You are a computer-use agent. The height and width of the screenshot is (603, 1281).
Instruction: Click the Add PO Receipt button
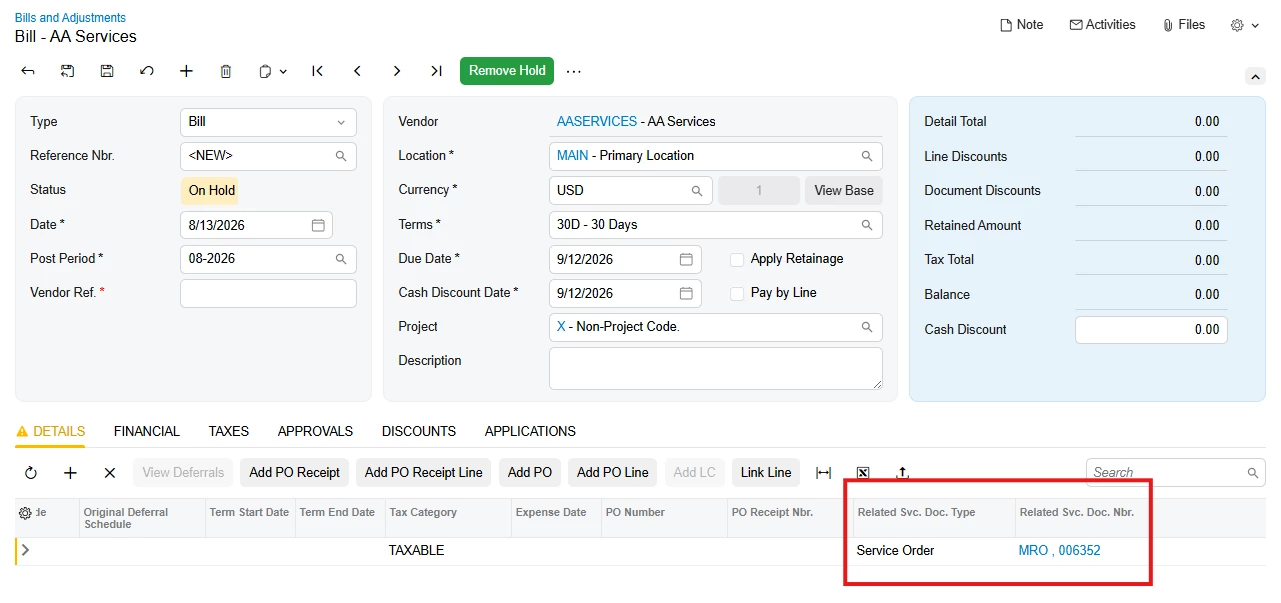point(295,473)
